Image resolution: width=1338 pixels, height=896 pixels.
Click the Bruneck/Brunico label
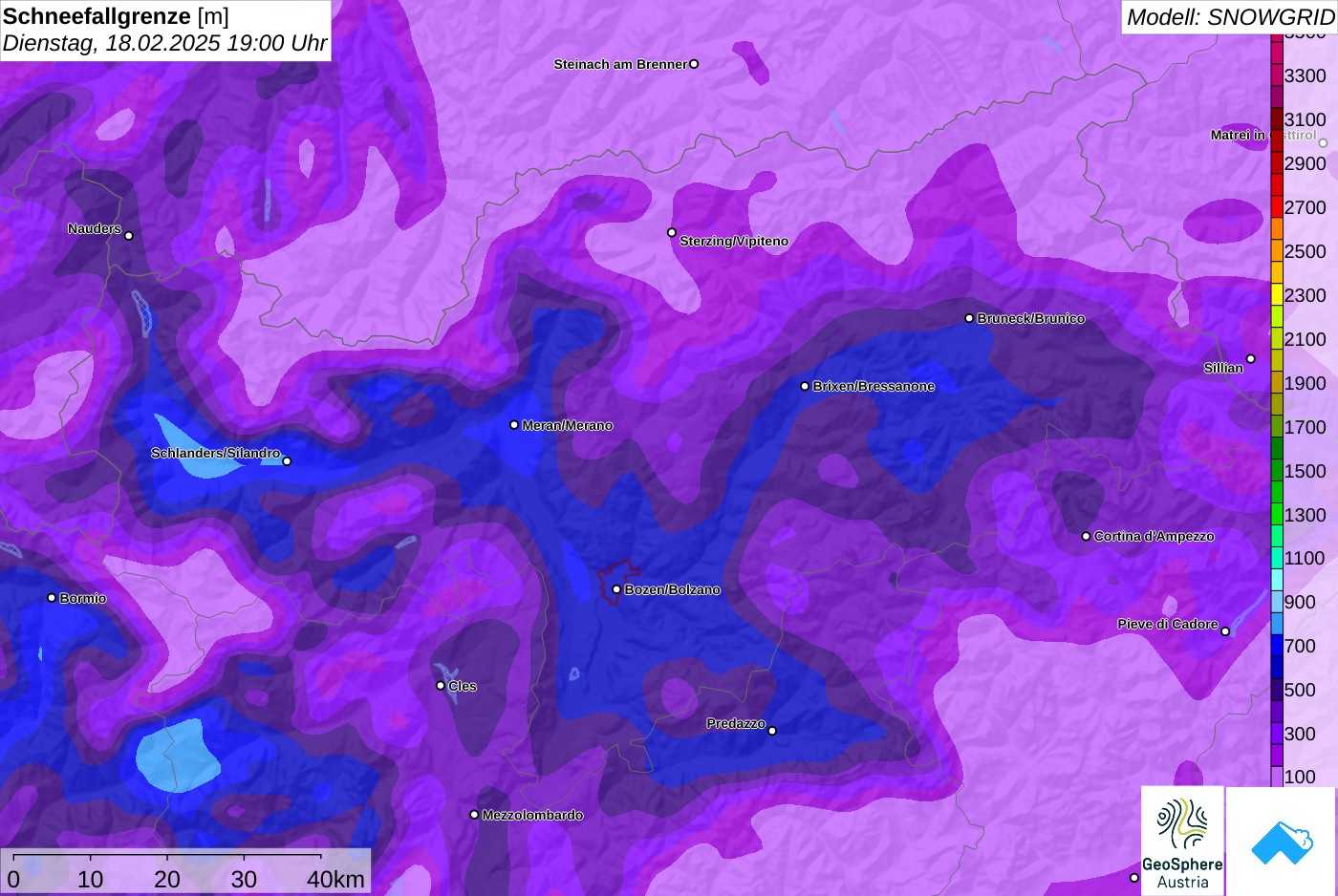point(1031,318)
